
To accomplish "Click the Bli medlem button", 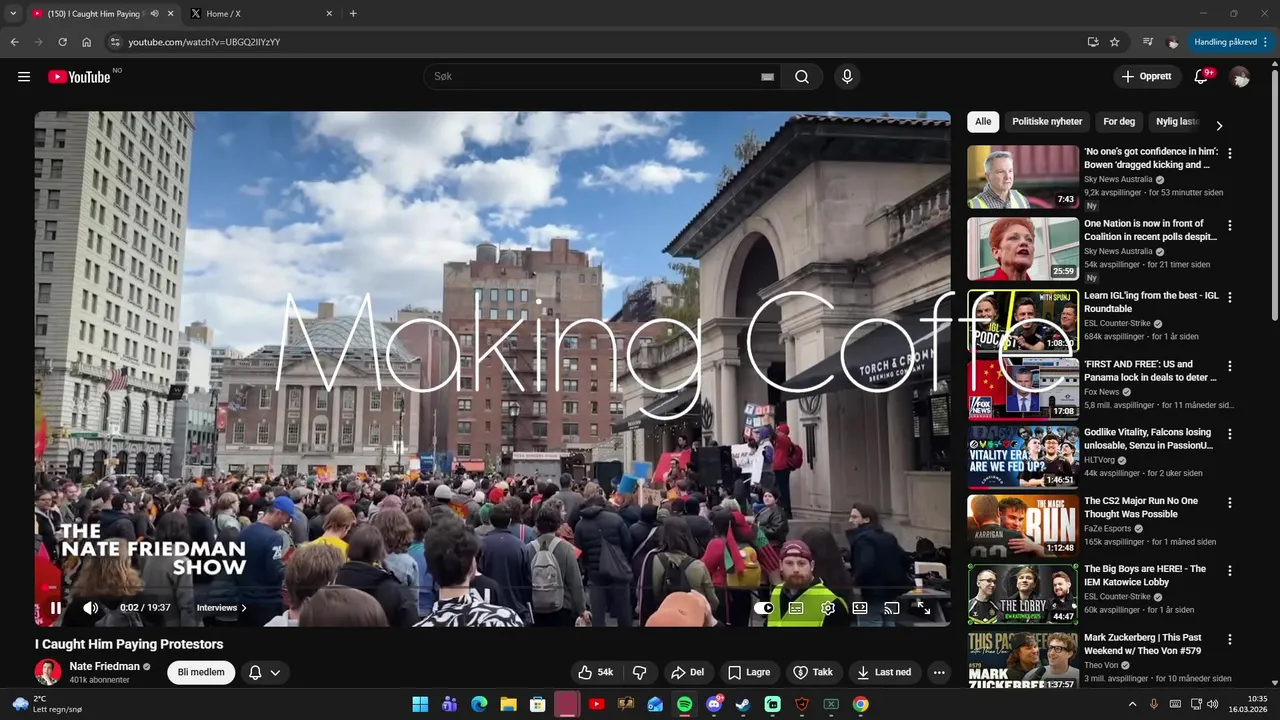I will point(201,672).
